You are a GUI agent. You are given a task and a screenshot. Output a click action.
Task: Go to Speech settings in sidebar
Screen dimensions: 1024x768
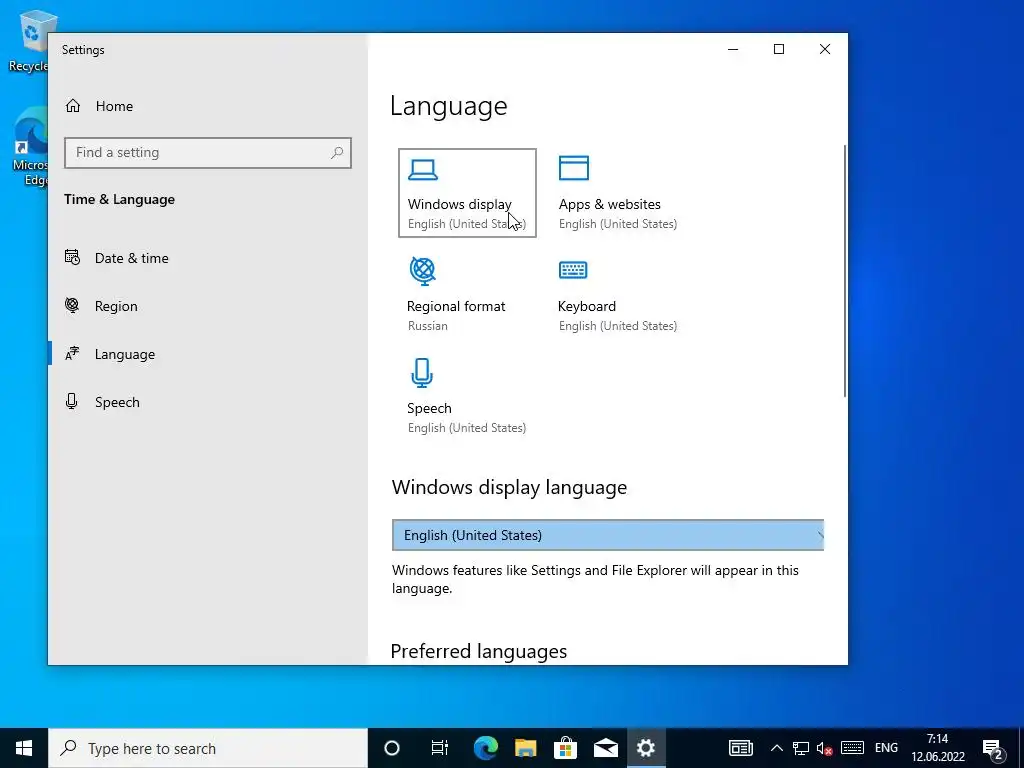[x=117, y=402]
